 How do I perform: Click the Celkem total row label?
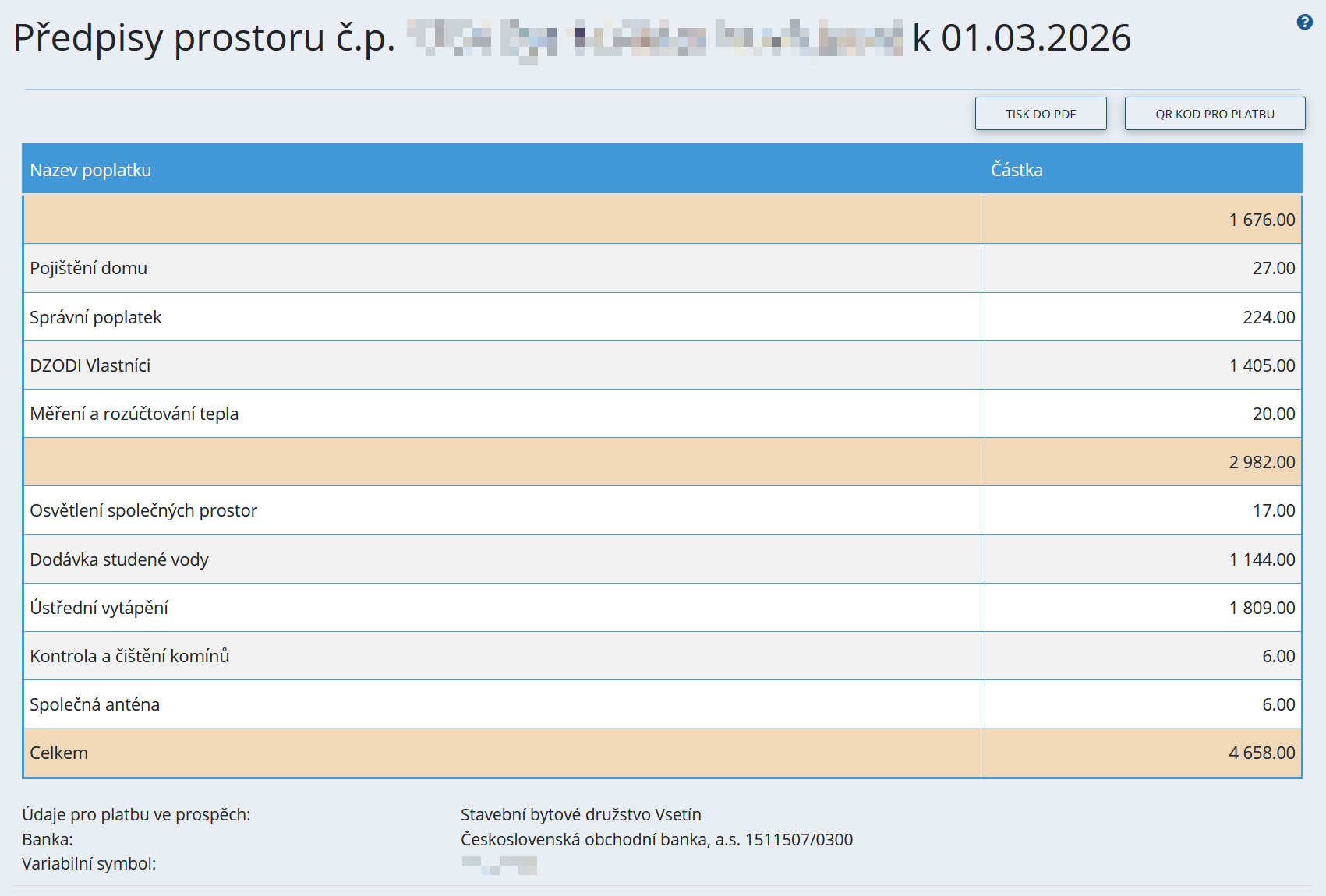coord(59,753)
